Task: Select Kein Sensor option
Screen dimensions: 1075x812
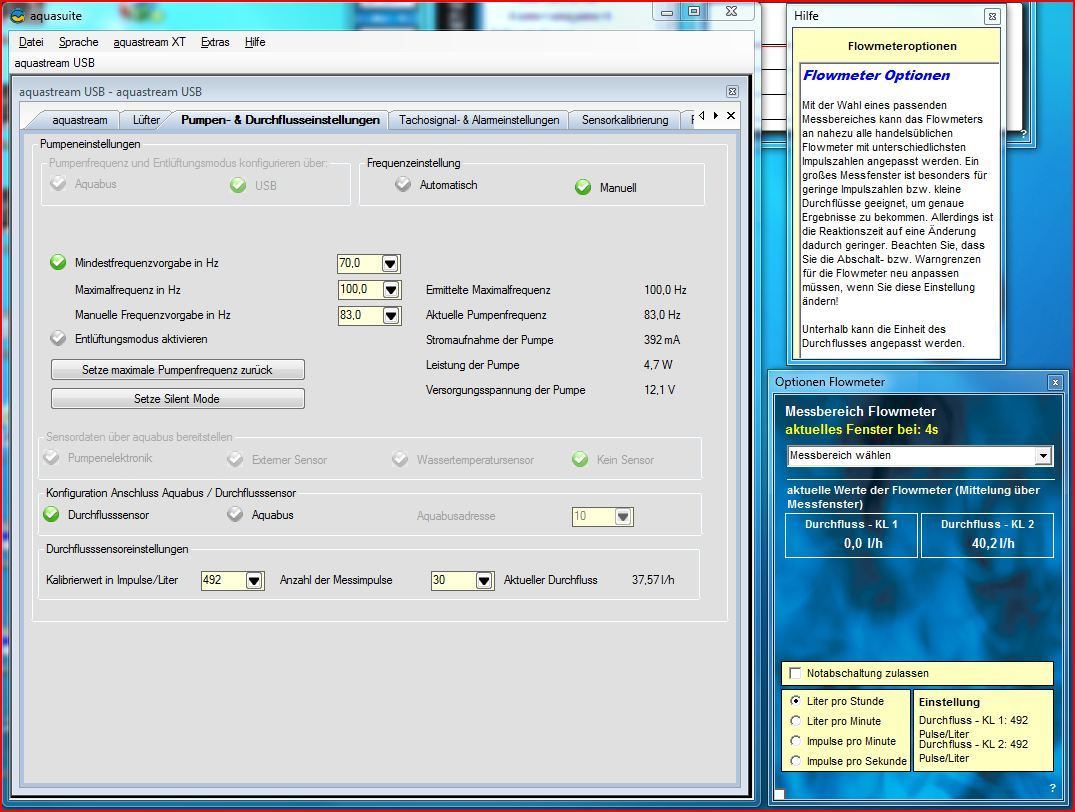Action: [x=580, y=459]
